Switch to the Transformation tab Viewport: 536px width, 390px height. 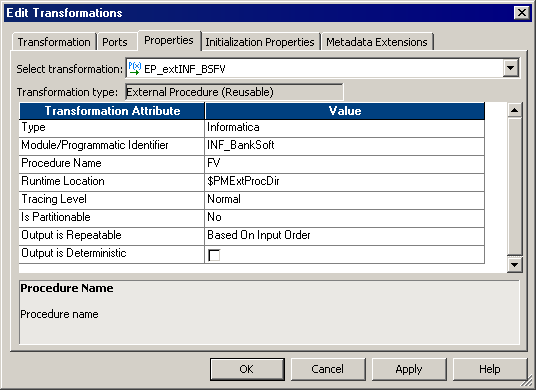[x=54, y=42]
